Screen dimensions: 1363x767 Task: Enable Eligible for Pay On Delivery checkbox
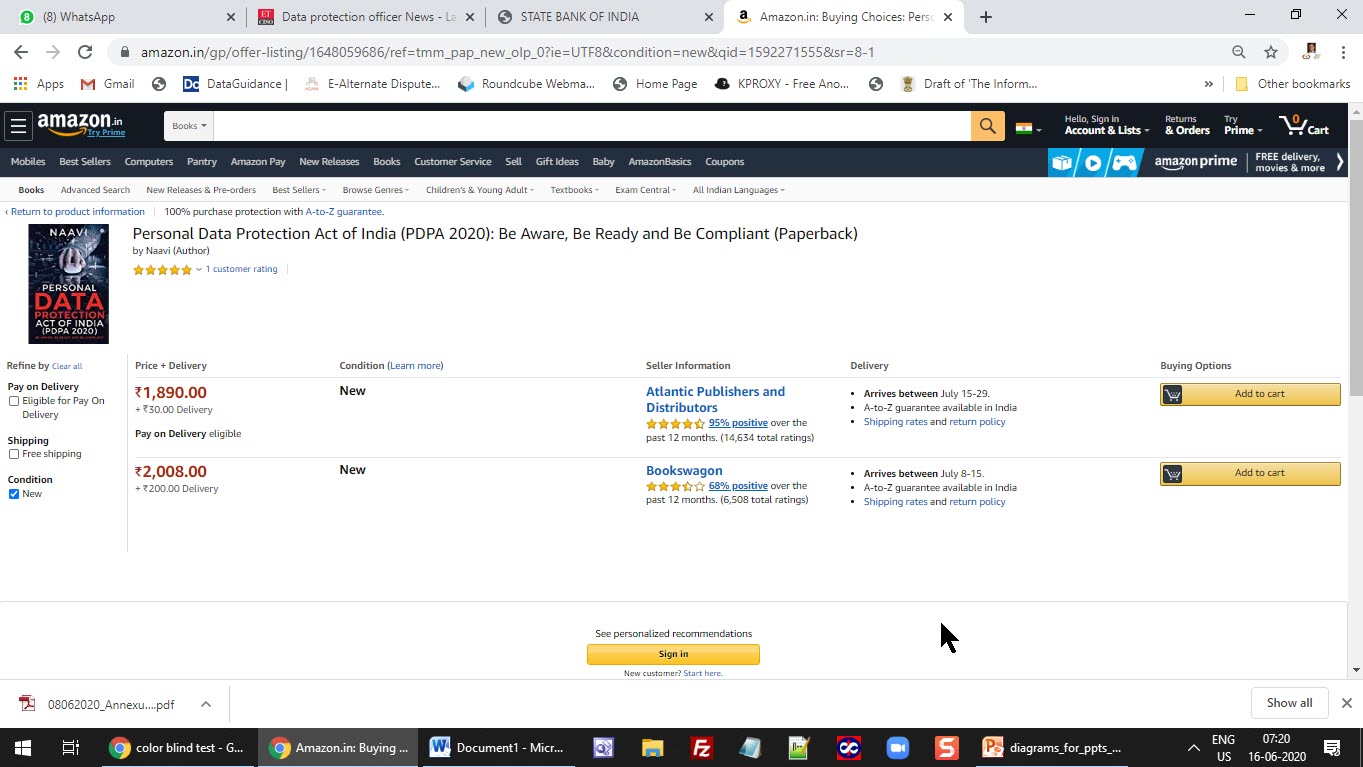(14, 401)
